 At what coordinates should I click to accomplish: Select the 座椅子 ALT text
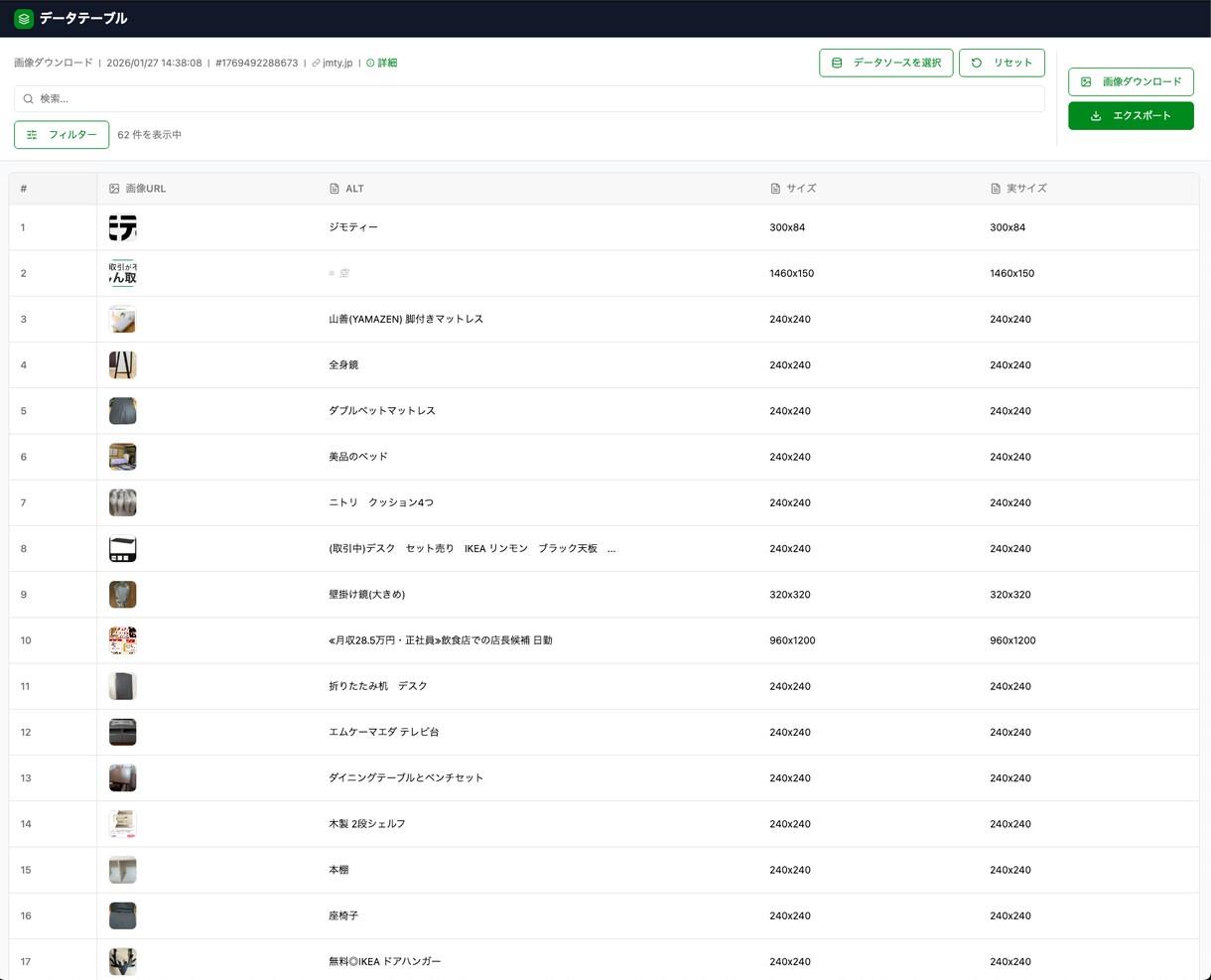pyautogui.click(x=343, y=915)
